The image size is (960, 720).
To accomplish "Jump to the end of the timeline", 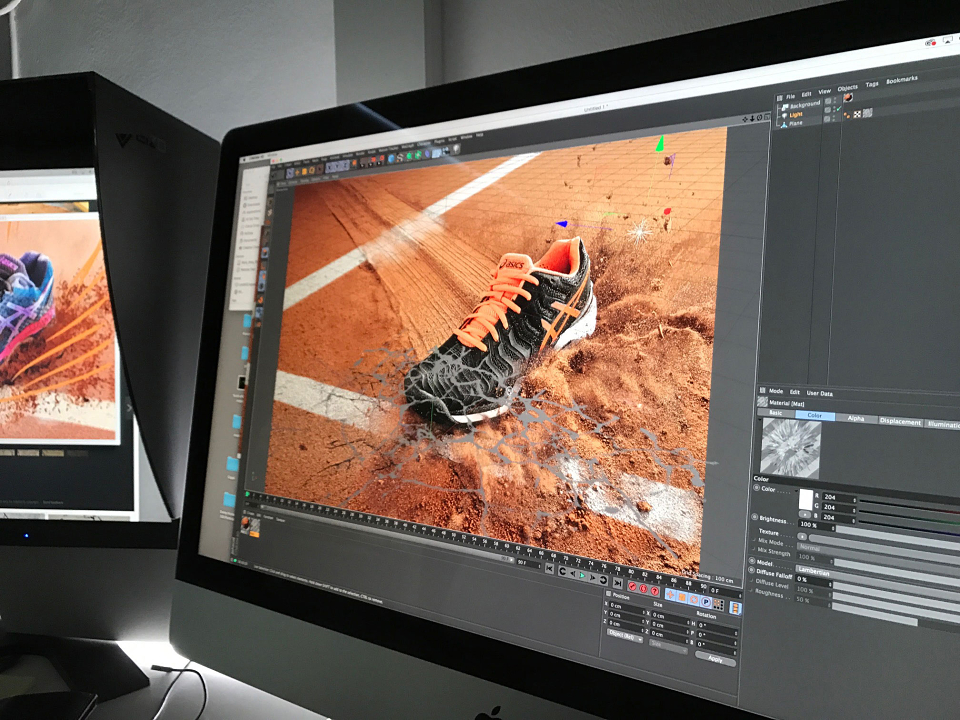I will [618, 583].
